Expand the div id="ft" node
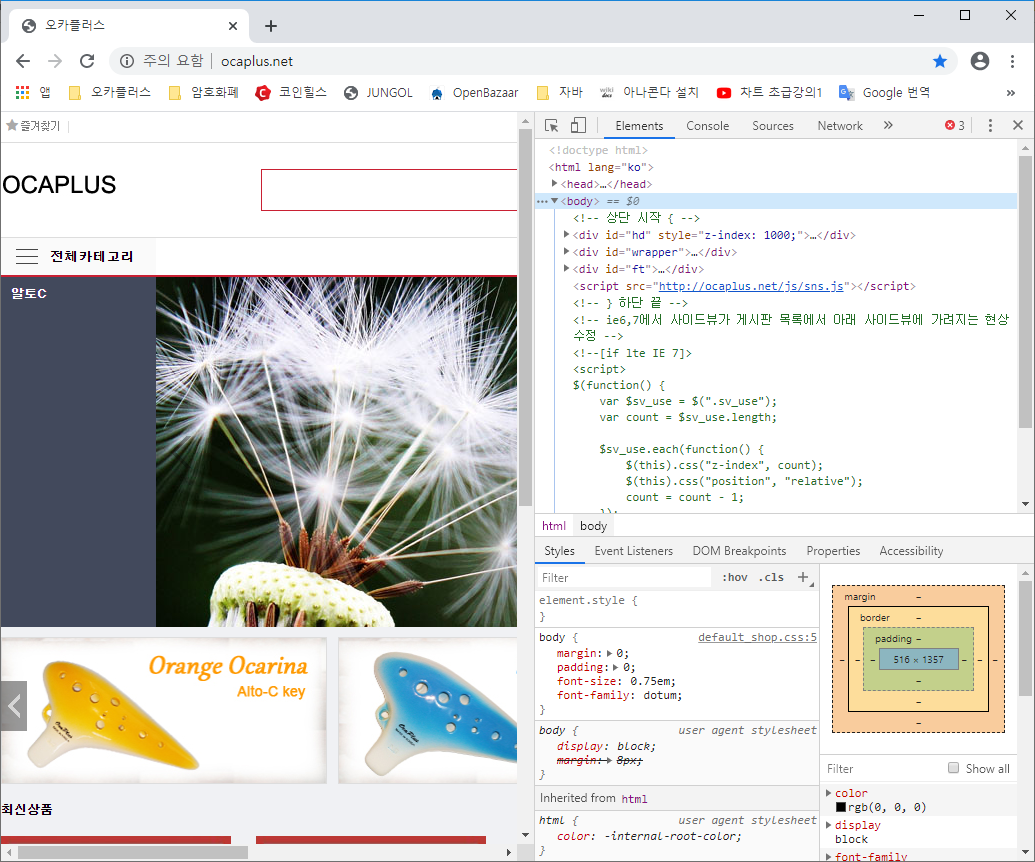Image resolution: width=1035 pixels, height=862 pixels. 566,269
